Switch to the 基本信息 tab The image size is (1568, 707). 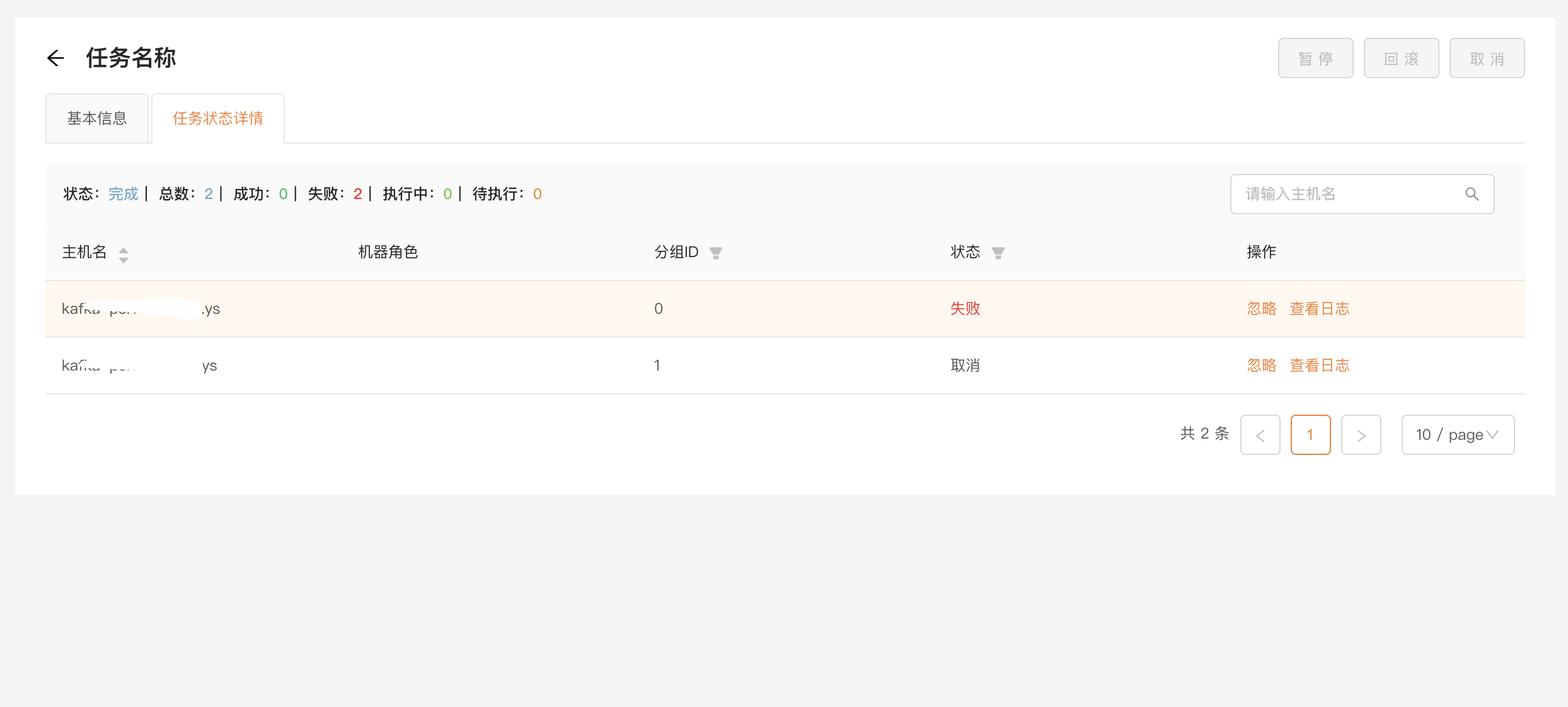[97, 118]
